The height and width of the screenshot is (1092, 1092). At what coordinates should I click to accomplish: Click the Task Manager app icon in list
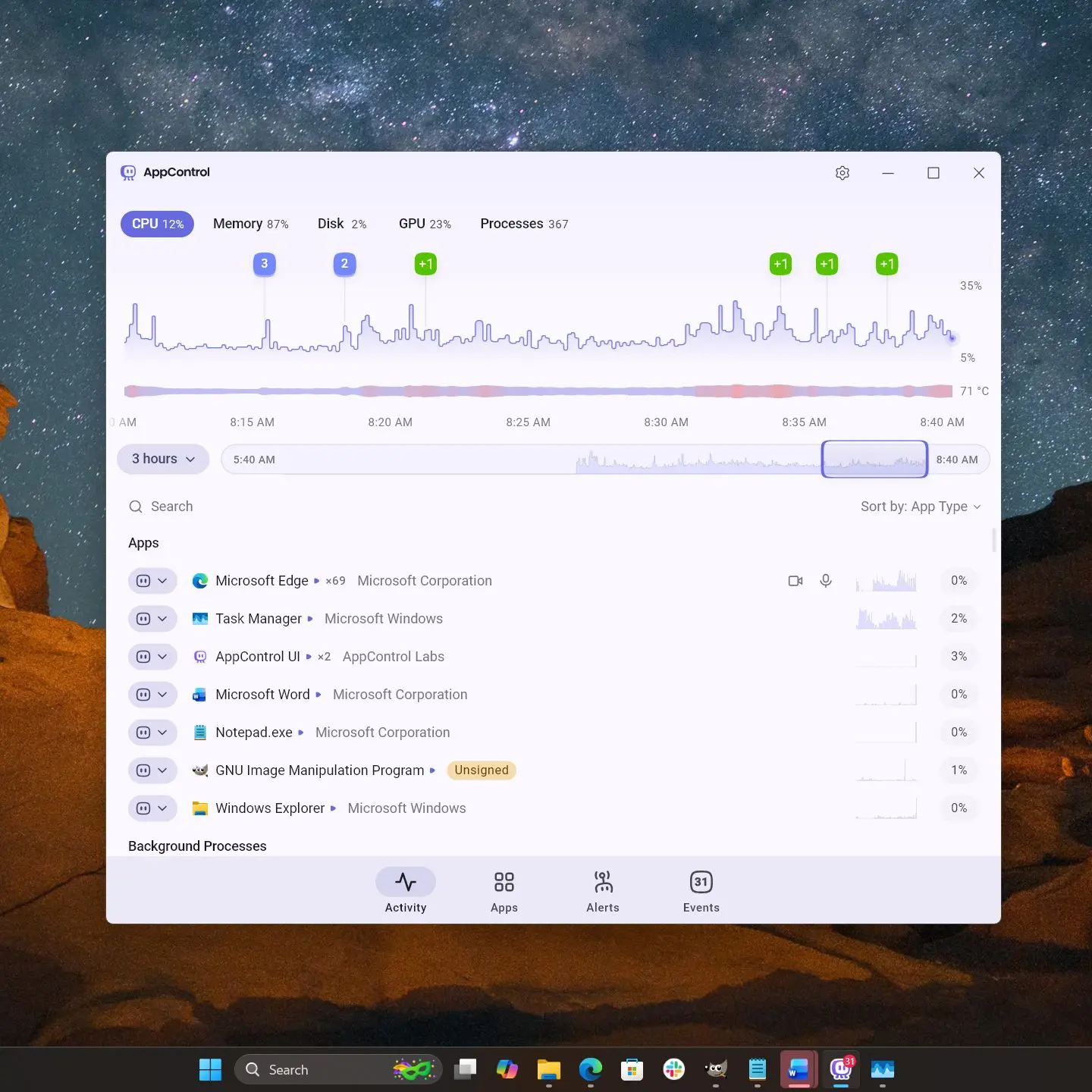click(x=200, y=619)
